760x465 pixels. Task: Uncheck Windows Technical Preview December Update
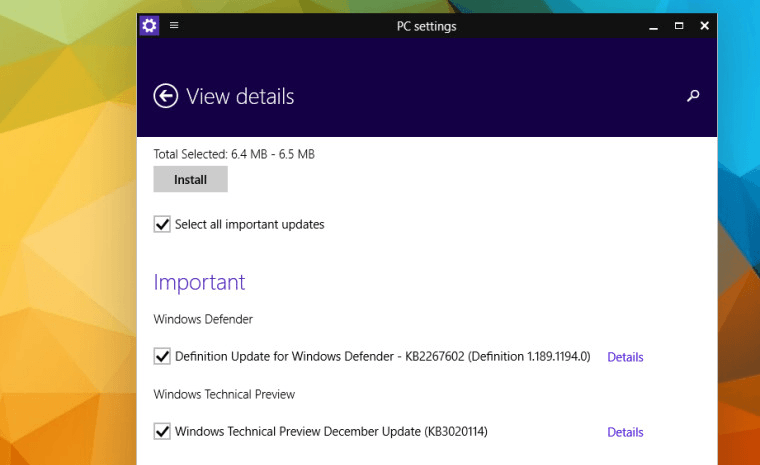[162, 431]
